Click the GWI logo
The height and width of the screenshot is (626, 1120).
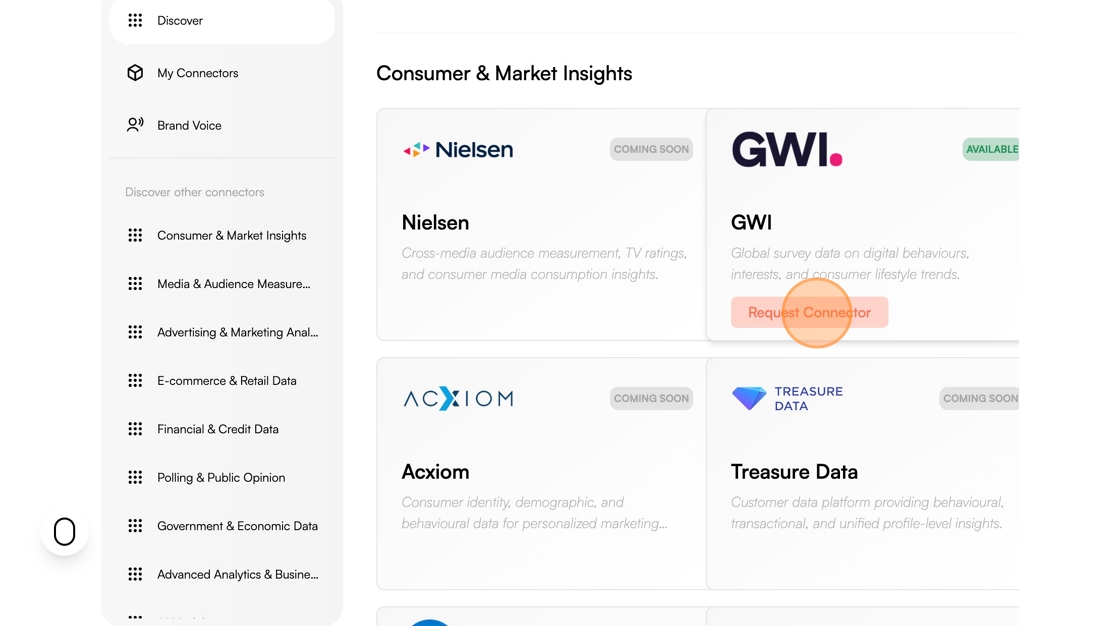pyautogui.click(x=786, y=149)
